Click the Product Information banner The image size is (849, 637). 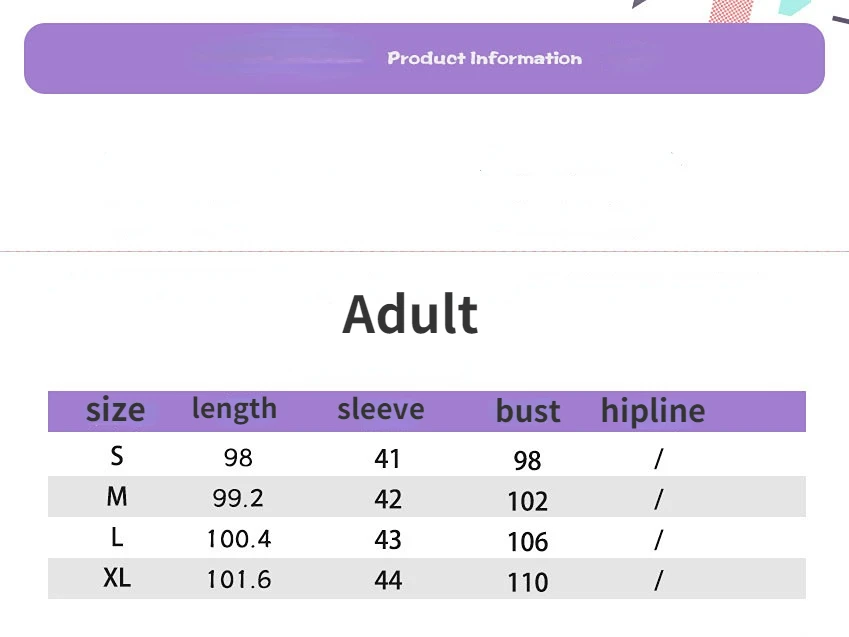coord(424,58)
